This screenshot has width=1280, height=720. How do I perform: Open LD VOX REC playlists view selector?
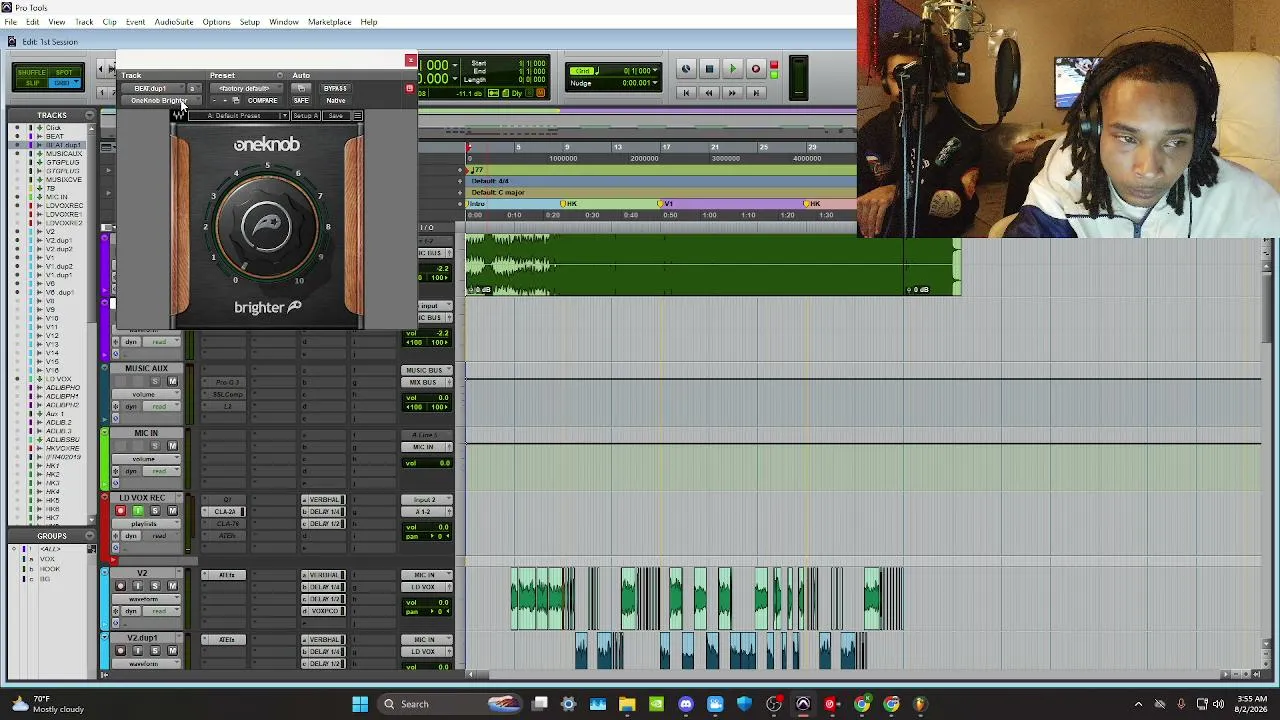(x=144, y=523)
